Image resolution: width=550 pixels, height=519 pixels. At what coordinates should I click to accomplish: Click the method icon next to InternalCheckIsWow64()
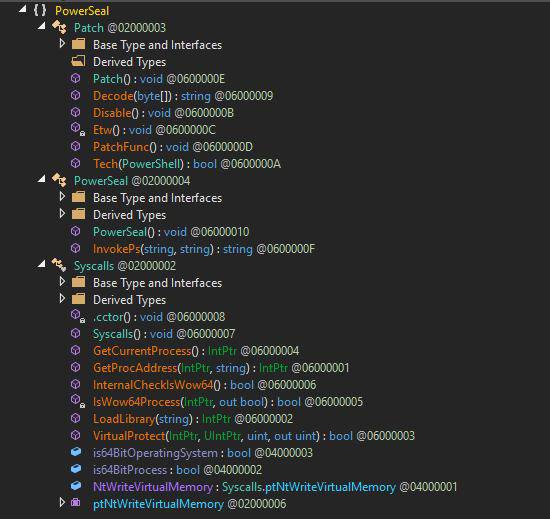point(75,384)
